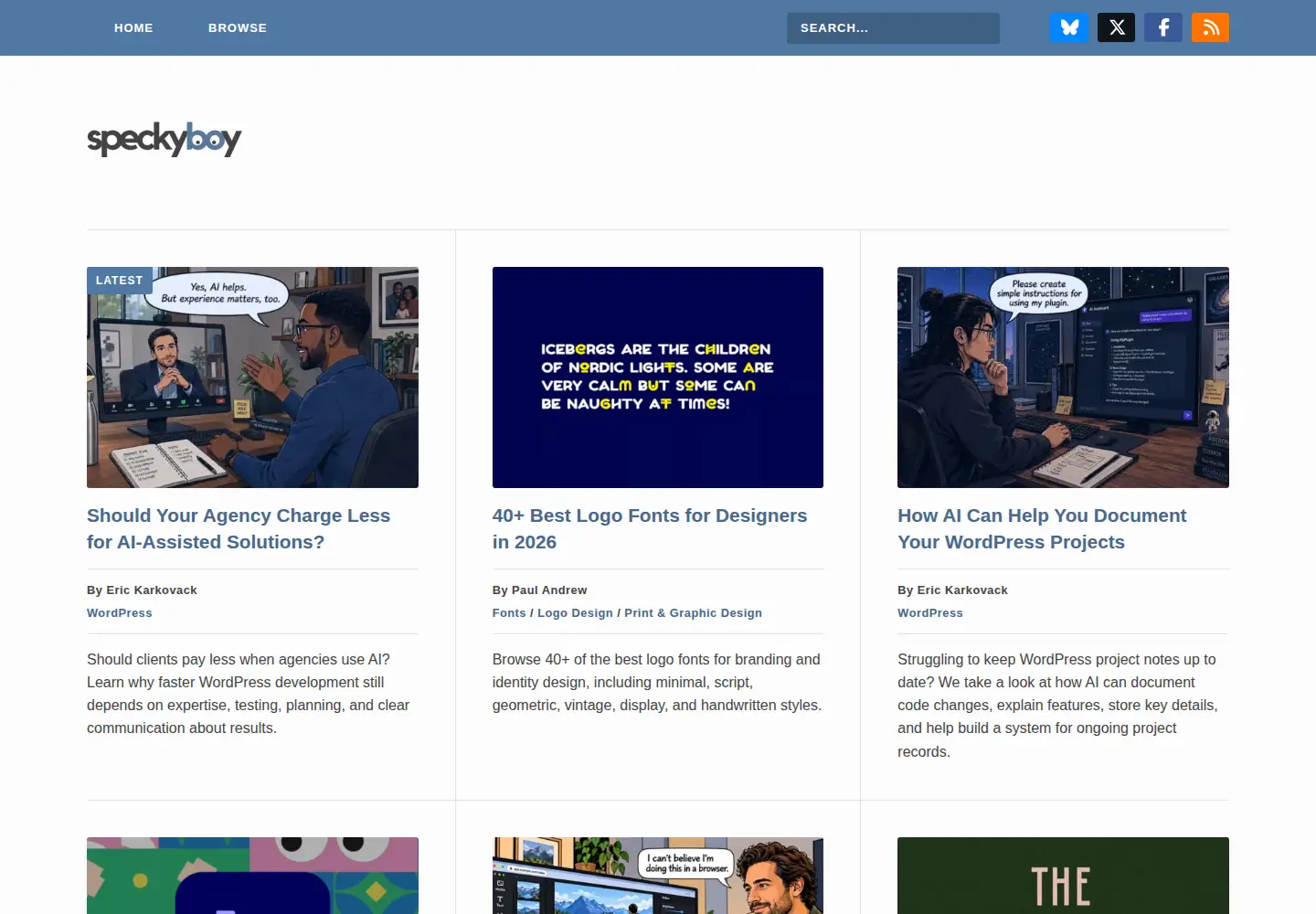Click the colorful googly-eyes thumbnail
Viewport: 1316px width, 914px height.
[x=252, y=876]
